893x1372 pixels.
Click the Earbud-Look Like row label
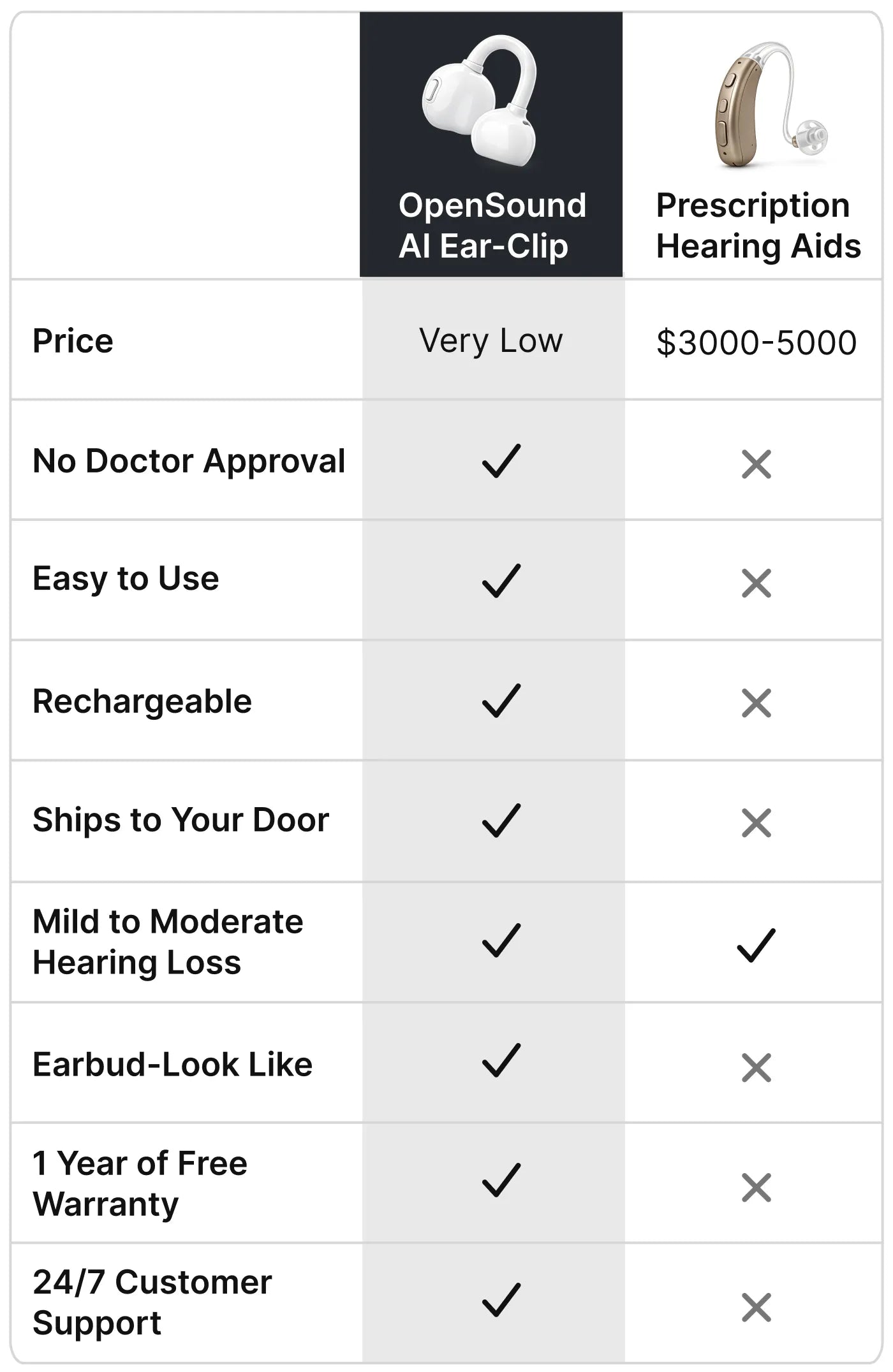[172, 1064]
